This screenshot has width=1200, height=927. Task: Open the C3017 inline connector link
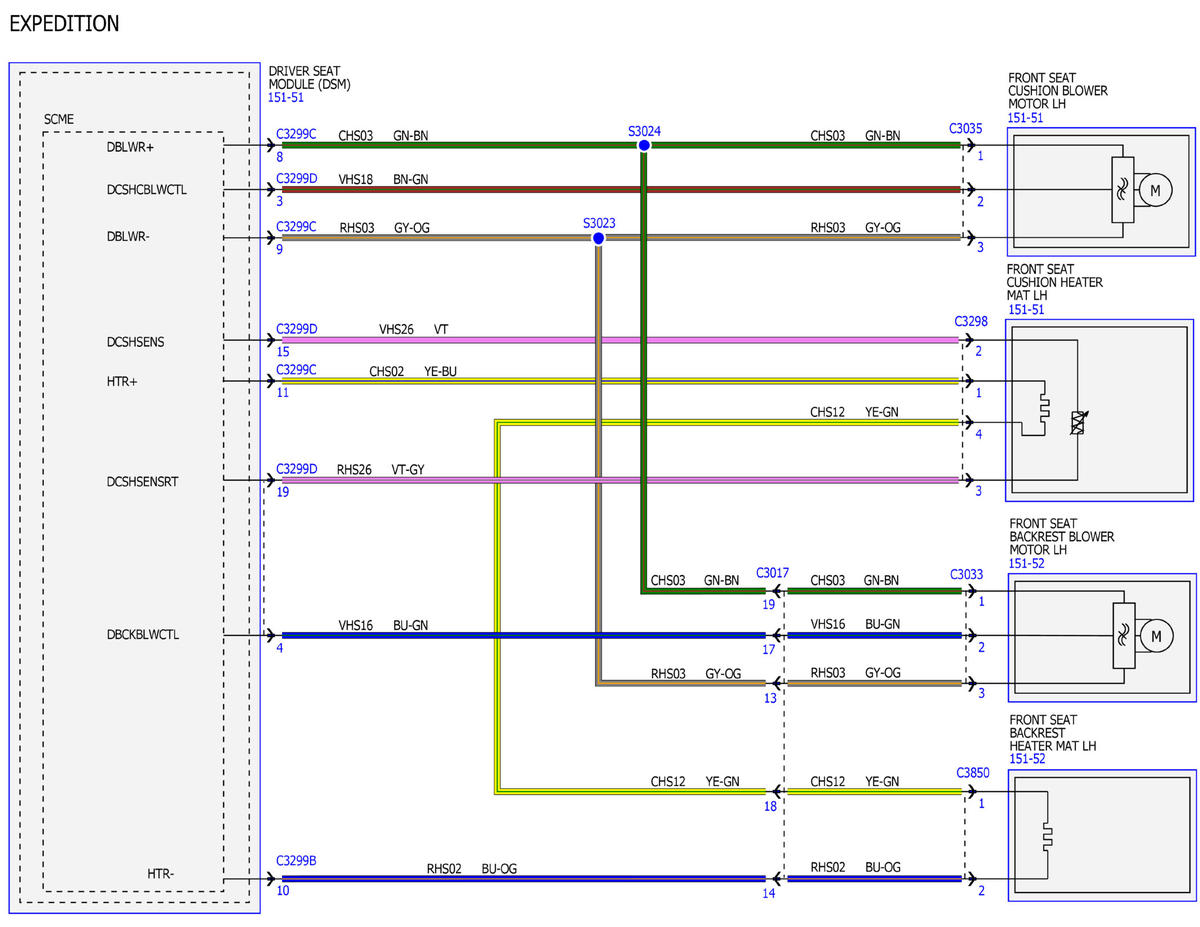pos(772,573)
